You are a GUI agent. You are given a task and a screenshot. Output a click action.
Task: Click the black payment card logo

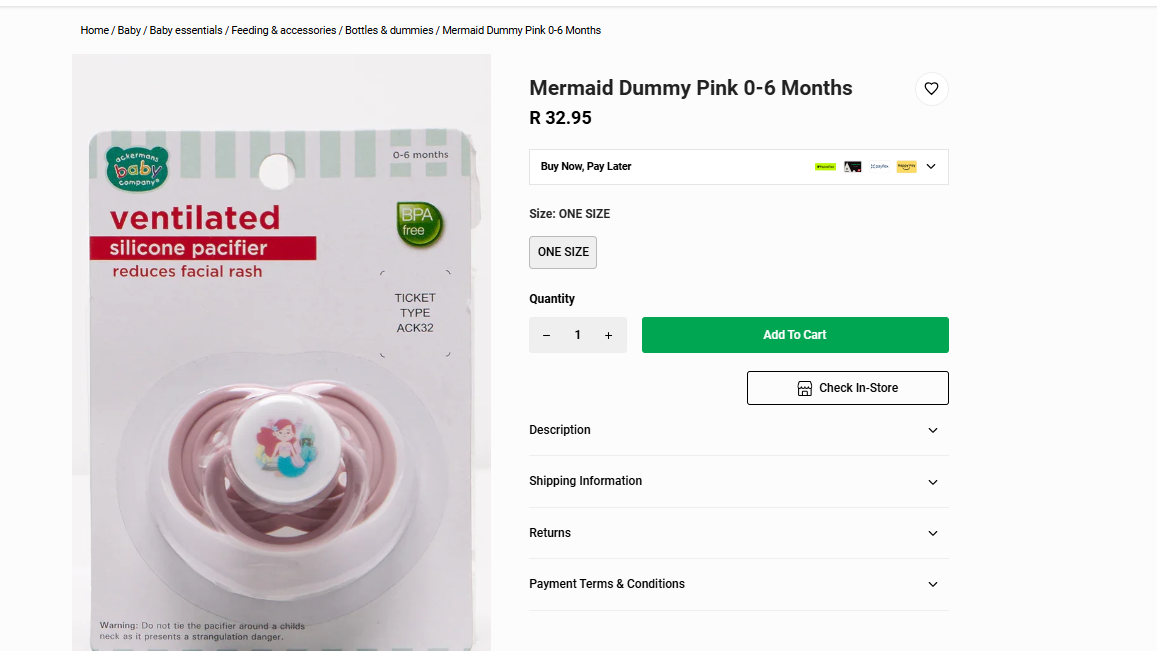click(x=852, y=167)
